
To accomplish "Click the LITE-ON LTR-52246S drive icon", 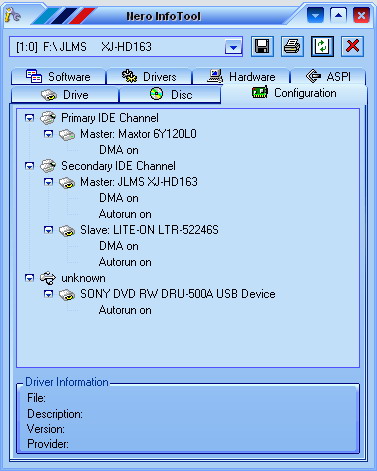I will point(67,231).
